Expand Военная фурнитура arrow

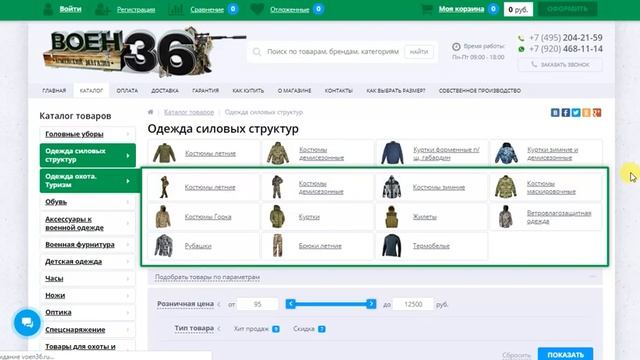coord(128,244)
